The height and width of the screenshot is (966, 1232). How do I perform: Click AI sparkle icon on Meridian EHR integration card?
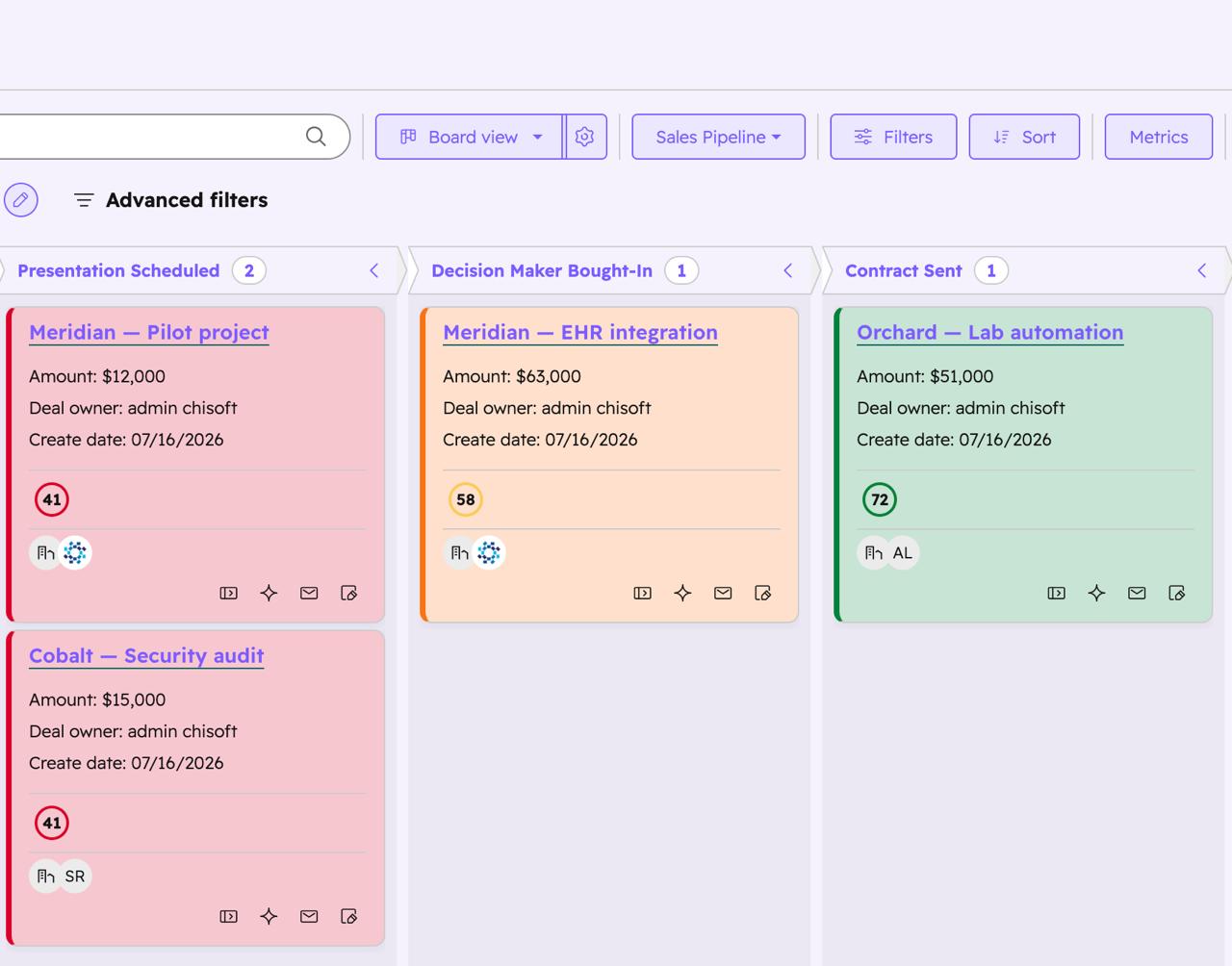pyautogui.click(x=683, y=593)
